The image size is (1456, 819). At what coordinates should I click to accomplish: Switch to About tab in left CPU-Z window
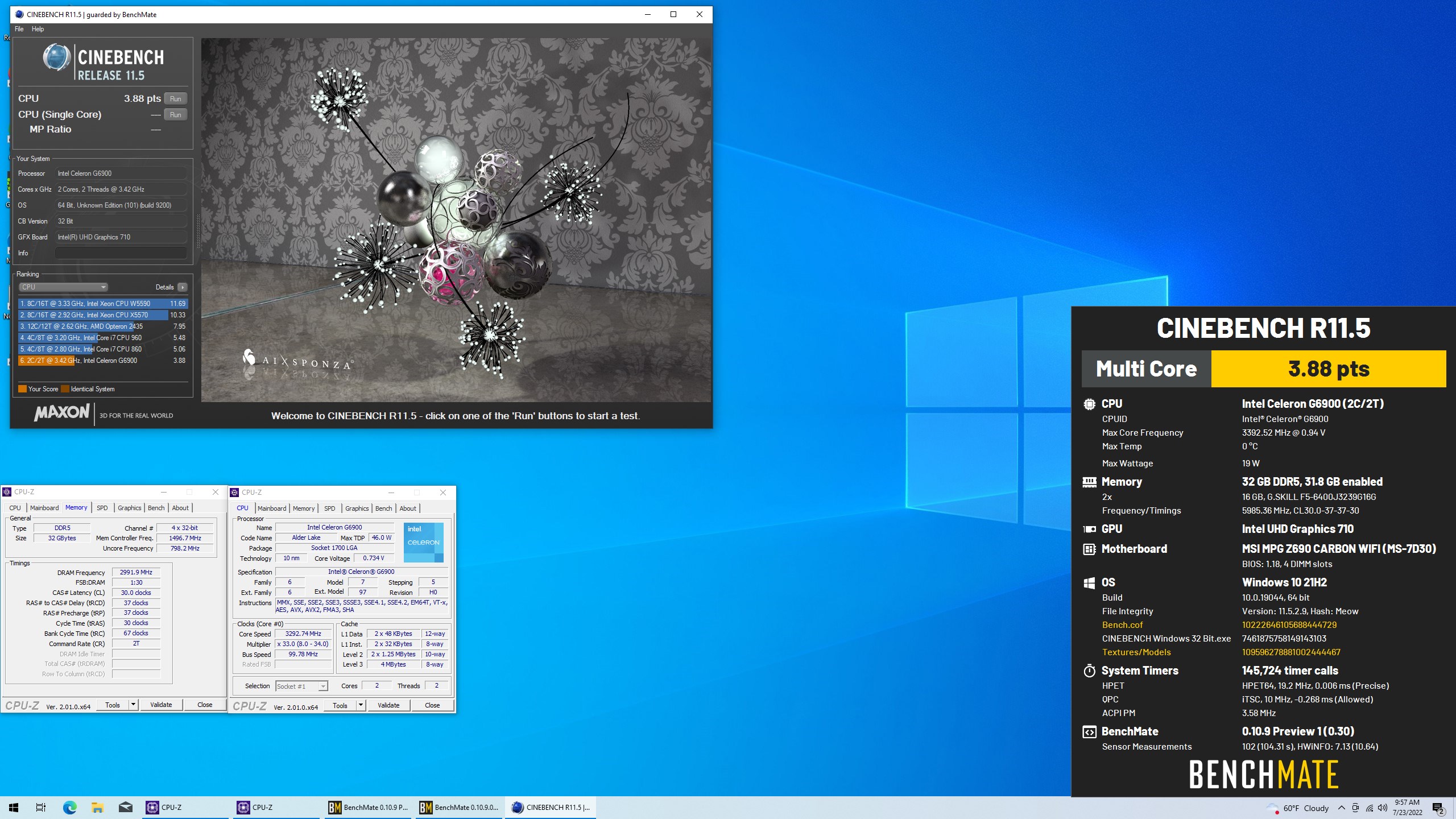click(x=180, y=508)
